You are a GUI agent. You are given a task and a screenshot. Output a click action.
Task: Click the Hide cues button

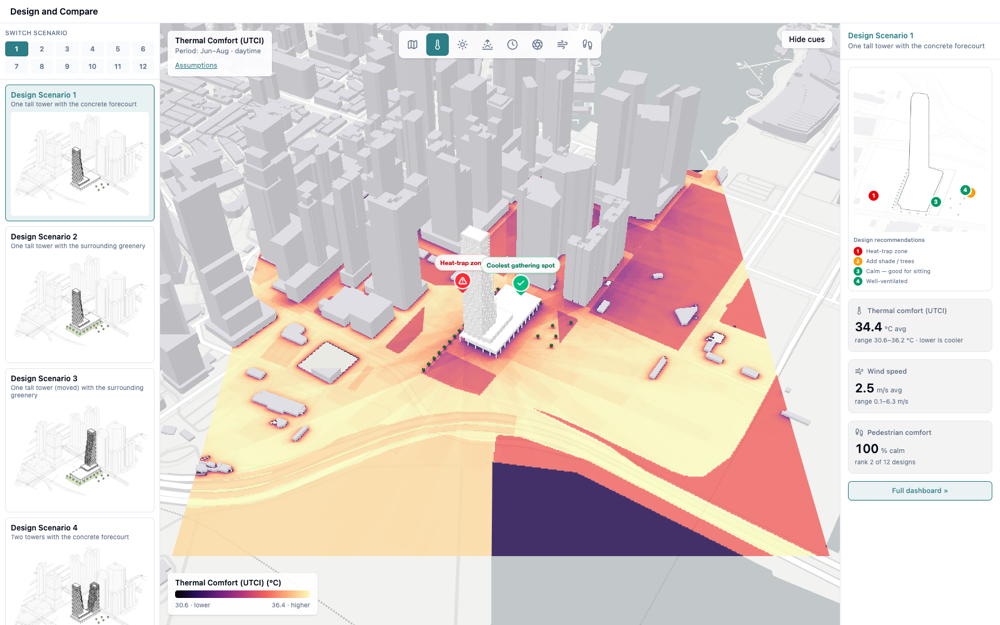[806, 39]
